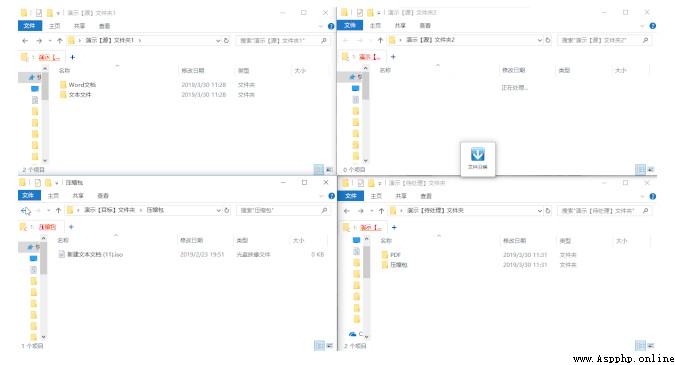Open 共享 tab in bottom-right window
This screenshot has width=675, height=365.
click(401, 196)
